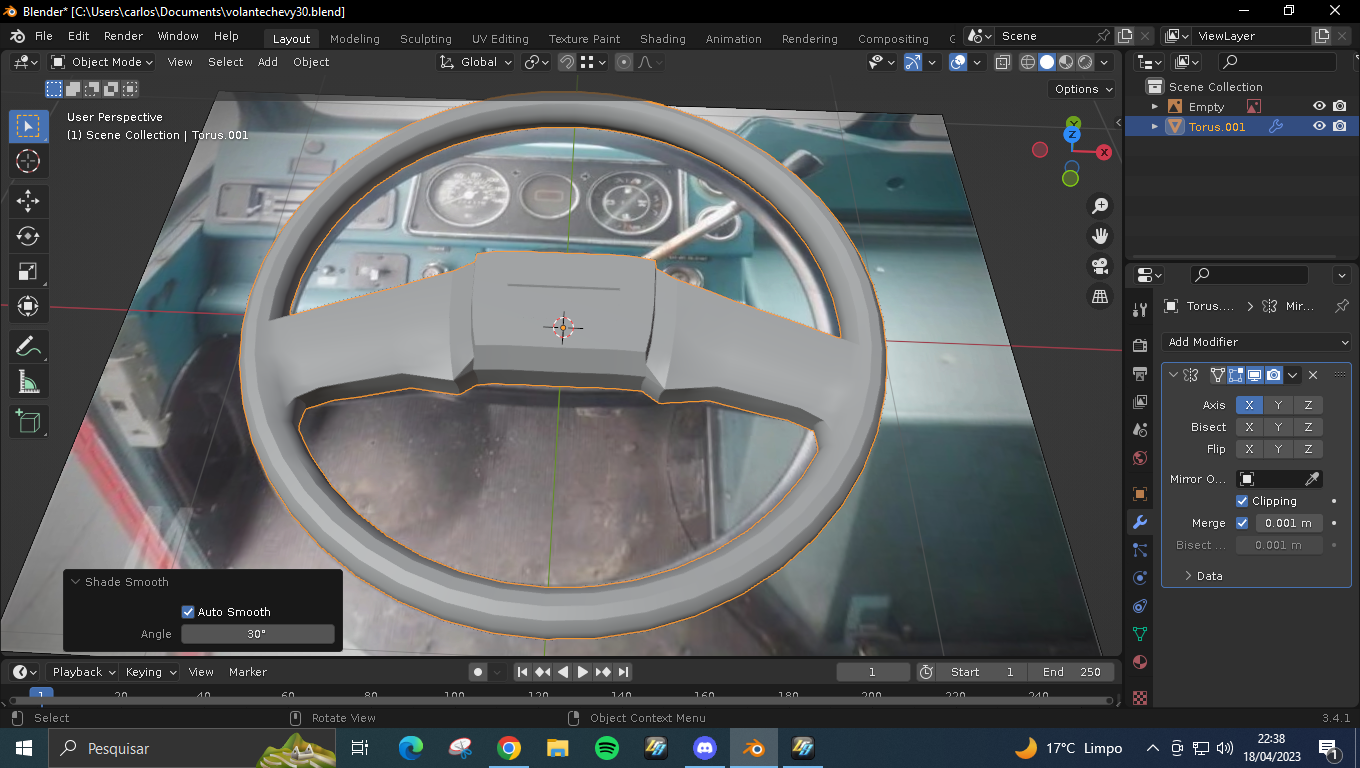
Task: Choose the Transform tool
Action: (28, 306)
